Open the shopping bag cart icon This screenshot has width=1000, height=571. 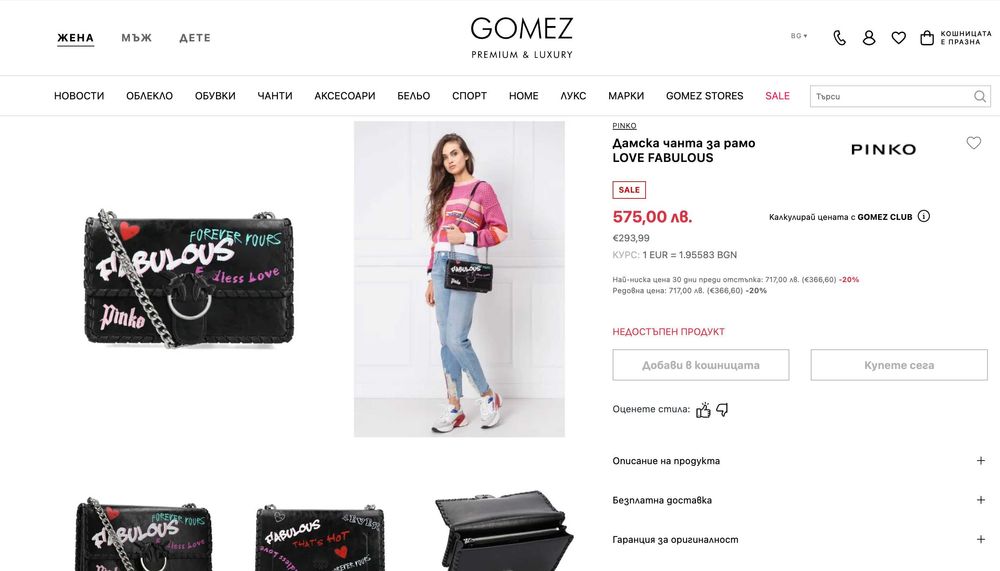(927, 38)
